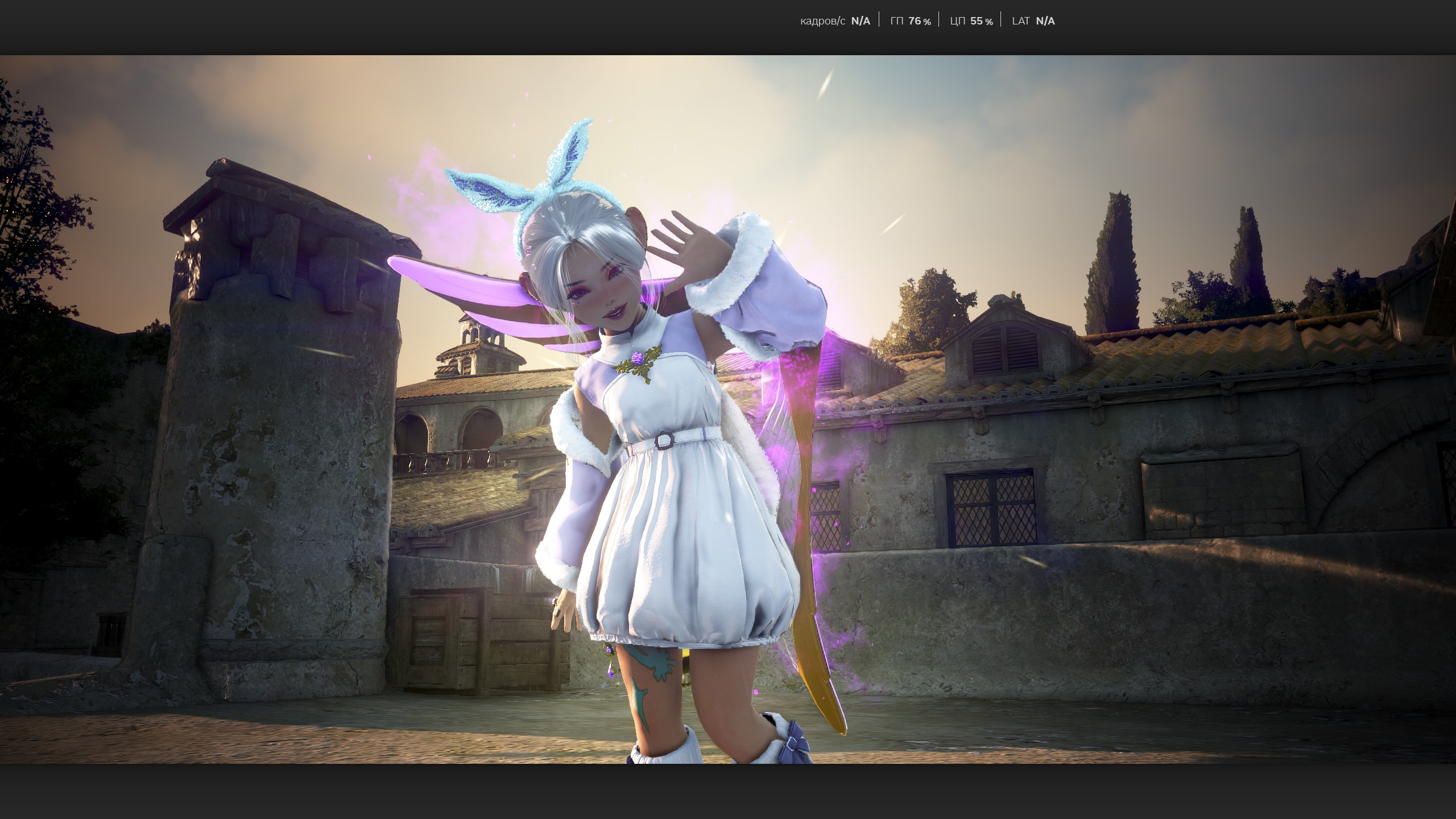Click the кадров/с FPS readout
This screenshot has height=819, width=1456.
pos(835,21)
